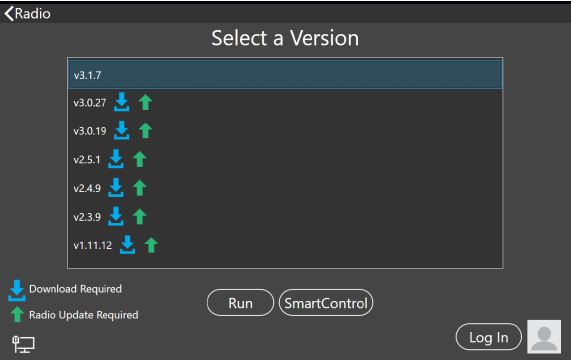Open the user profile avatar

(x=544, y=337)
